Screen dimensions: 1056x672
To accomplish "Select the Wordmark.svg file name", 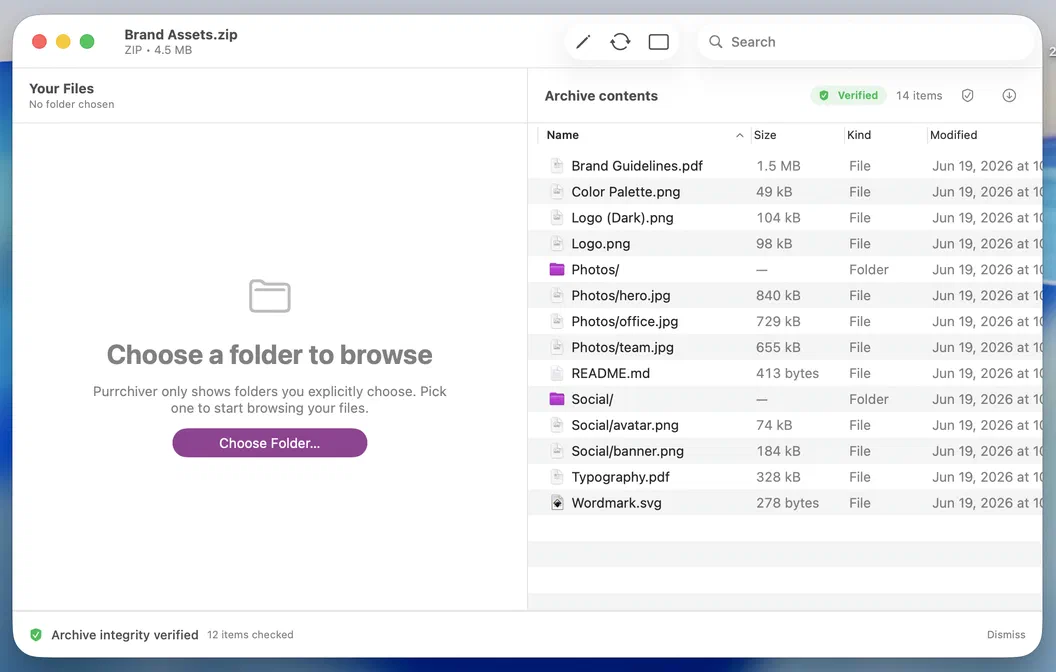I will point(617,503).
